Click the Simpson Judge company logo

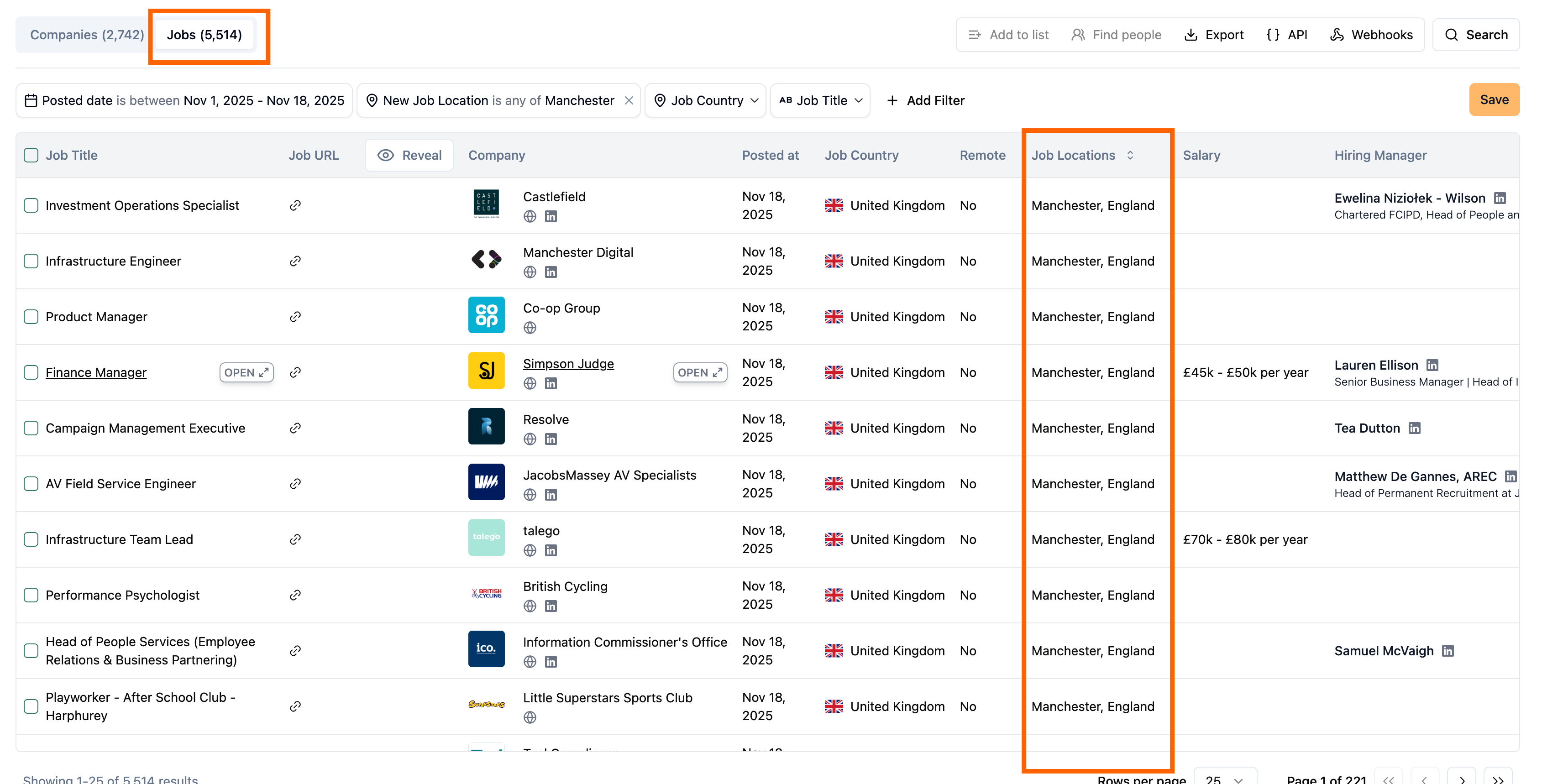486,371
